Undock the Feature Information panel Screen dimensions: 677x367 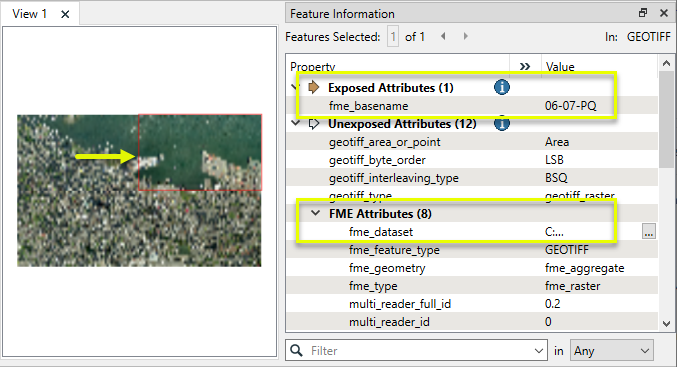[x=643, y=13]
